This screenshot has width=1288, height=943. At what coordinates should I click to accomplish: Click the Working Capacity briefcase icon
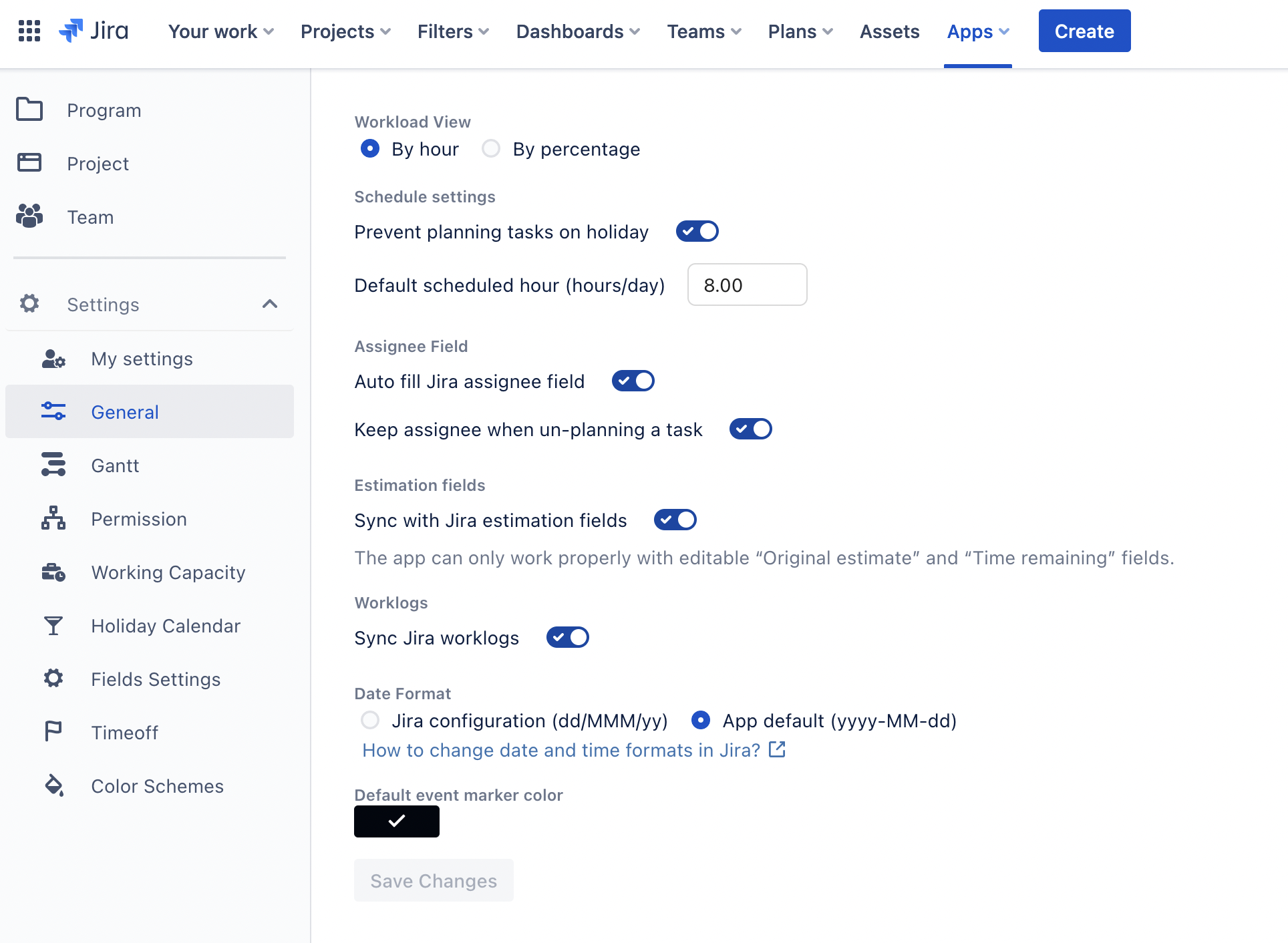tap(53, 572)
